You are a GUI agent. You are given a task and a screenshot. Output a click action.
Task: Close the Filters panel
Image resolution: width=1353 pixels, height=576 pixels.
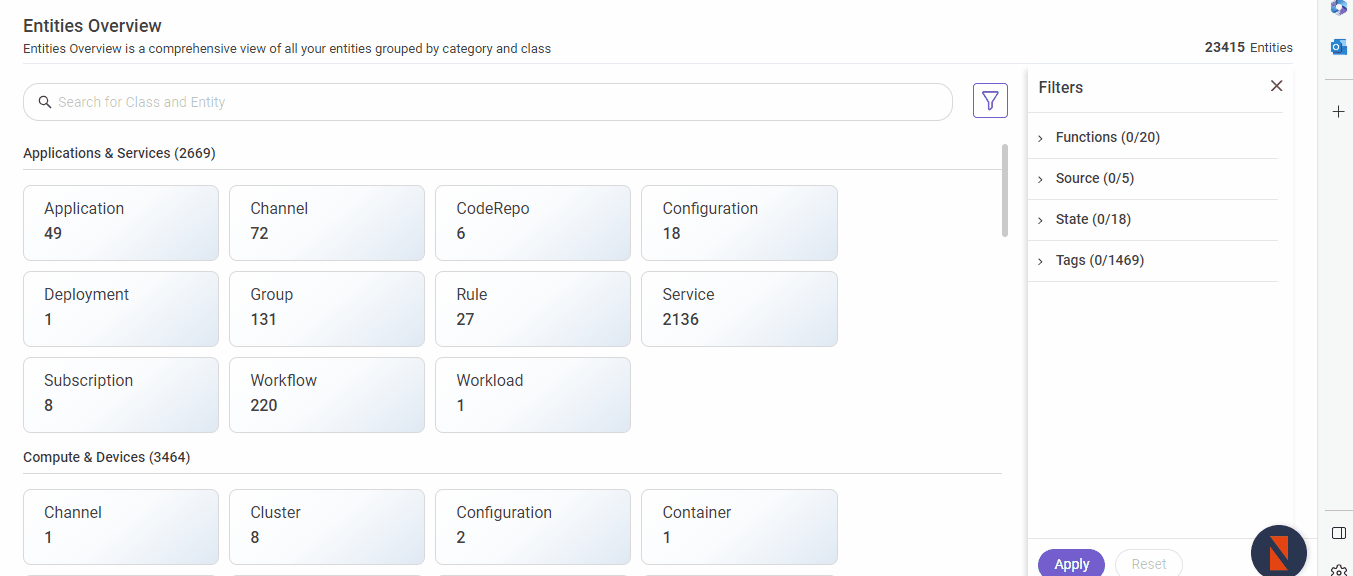(1276, 86)
